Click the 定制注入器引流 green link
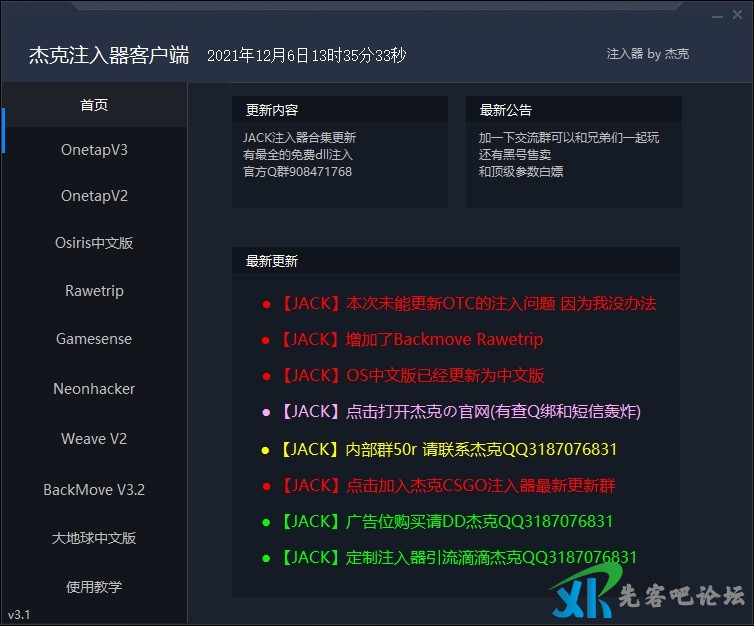 pos(458,558)
